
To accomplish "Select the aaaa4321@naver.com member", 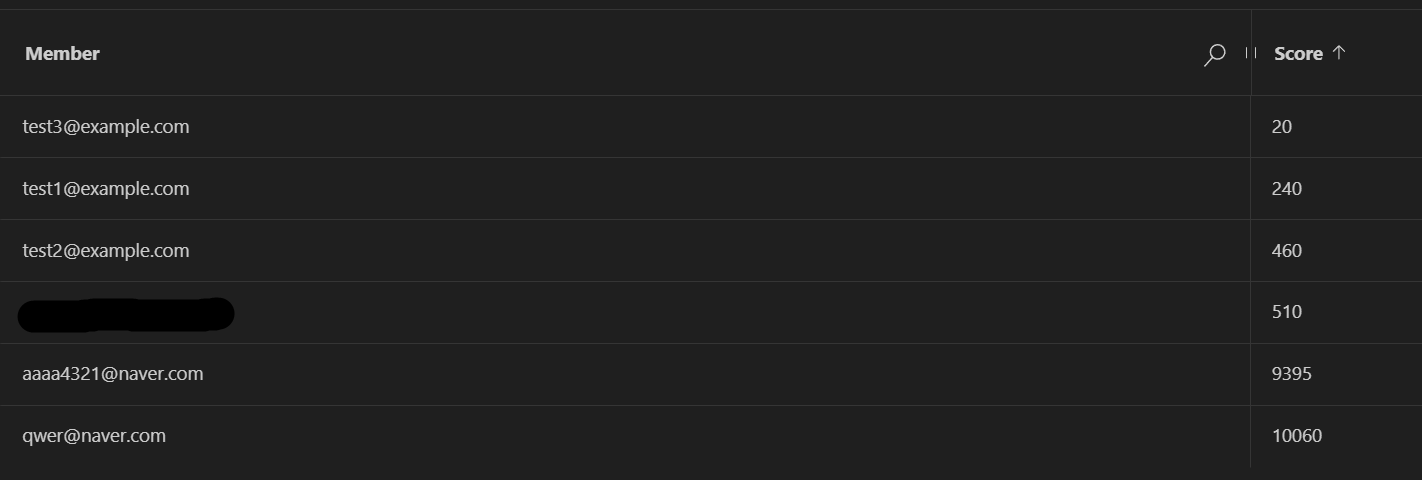I will 113,374.
